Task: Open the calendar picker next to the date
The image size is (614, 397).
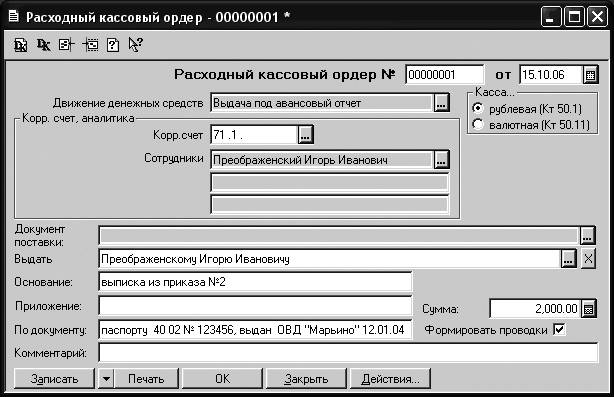Action: click(x=590, y=75)
